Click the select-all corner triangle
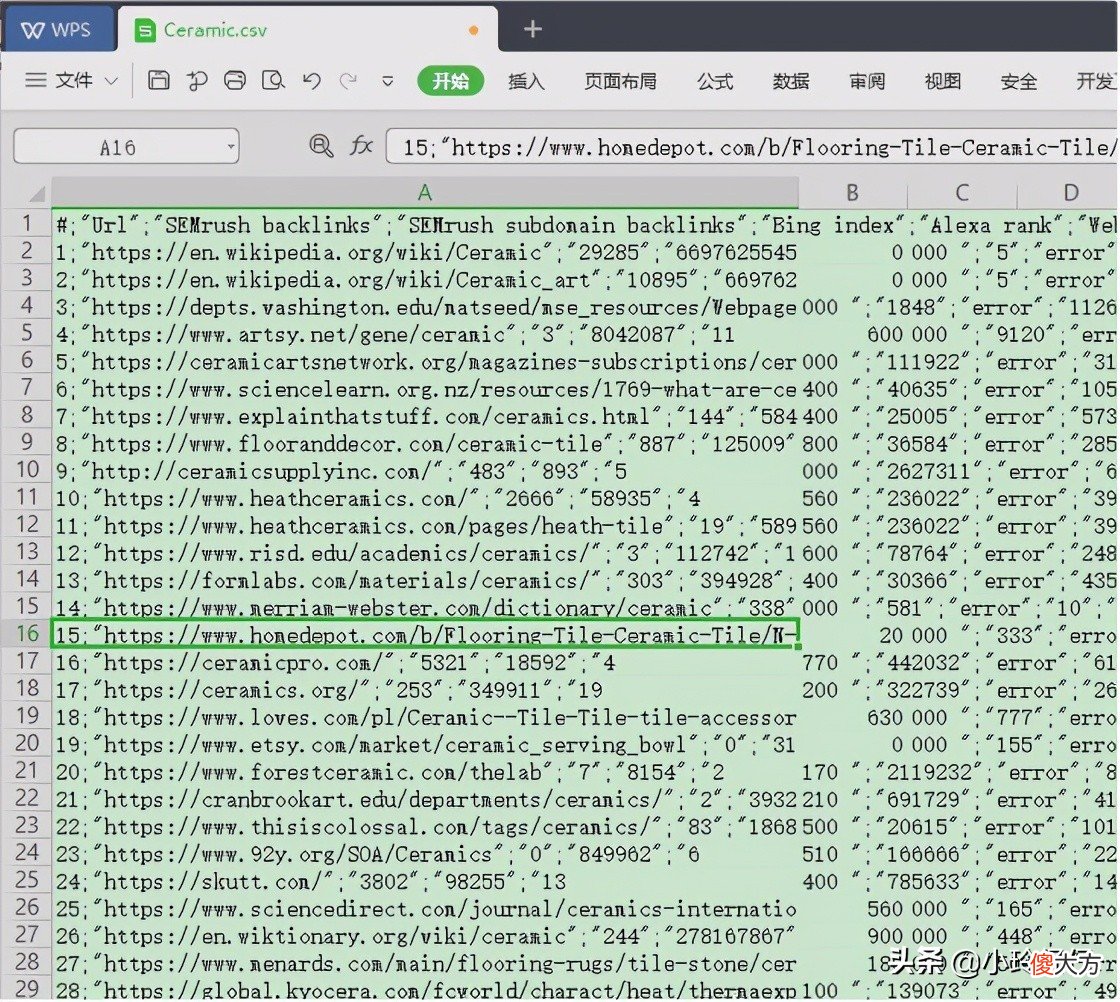Viewport: 1120px width, 1002px height. point(37,194)
